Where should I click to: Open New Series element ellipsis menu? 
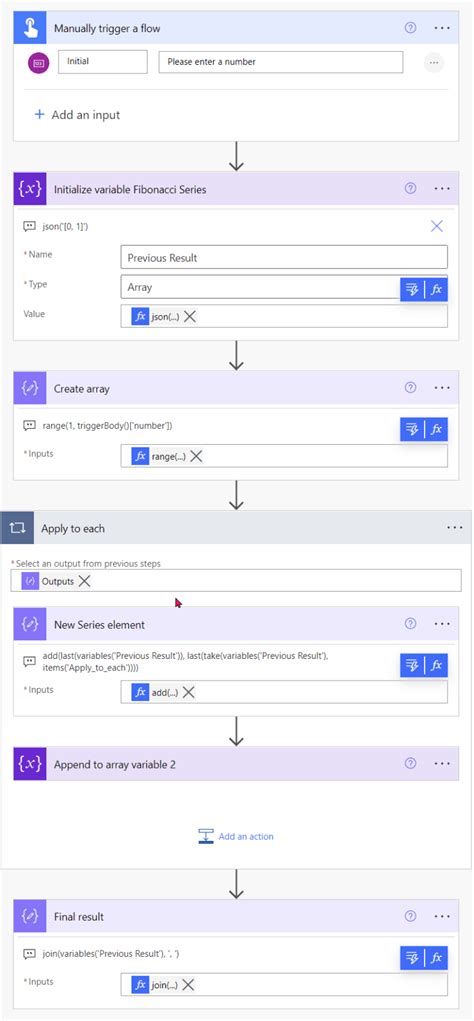(442, 623)
